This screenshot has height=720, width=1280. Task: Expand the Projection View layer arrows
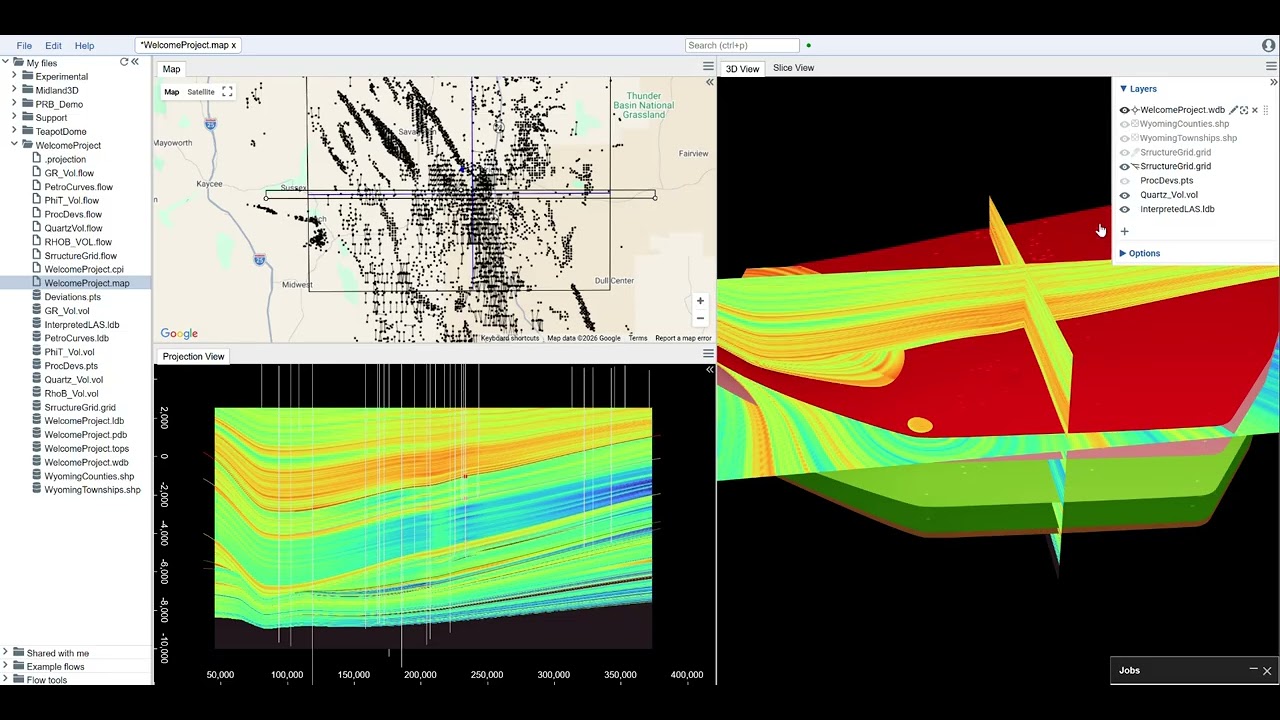click(x=710, y=370)
